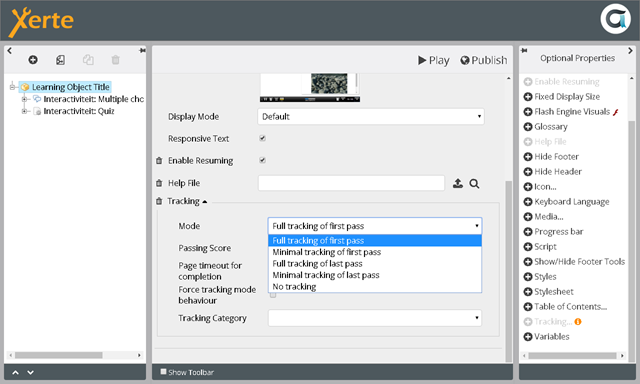Collapse Learning Object Title tree node
Screen dimensions: 640x384
click(12, 87)
